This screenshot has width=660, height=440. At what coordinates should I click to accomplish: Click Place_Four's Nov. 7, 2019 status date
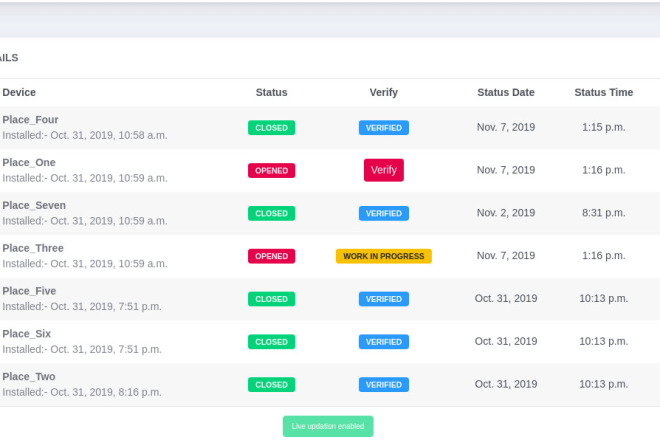pos(506,127)
